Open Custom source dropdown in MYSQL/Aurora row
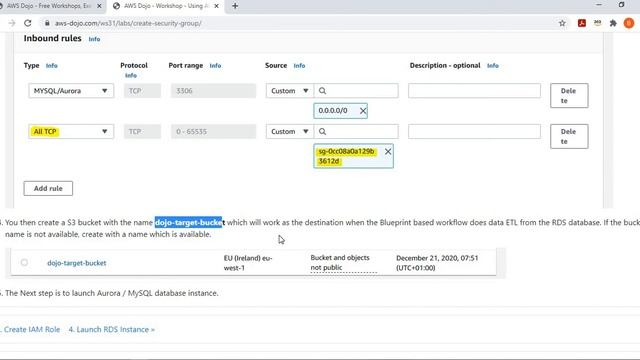The image size is (640, 360). [x=290, y=91]
